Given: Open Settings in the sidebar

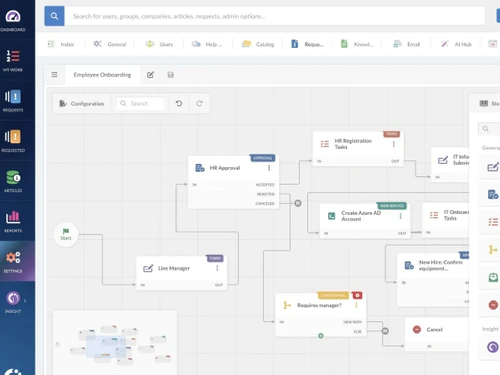Looking at the screenshot, I should pos(13,261).
